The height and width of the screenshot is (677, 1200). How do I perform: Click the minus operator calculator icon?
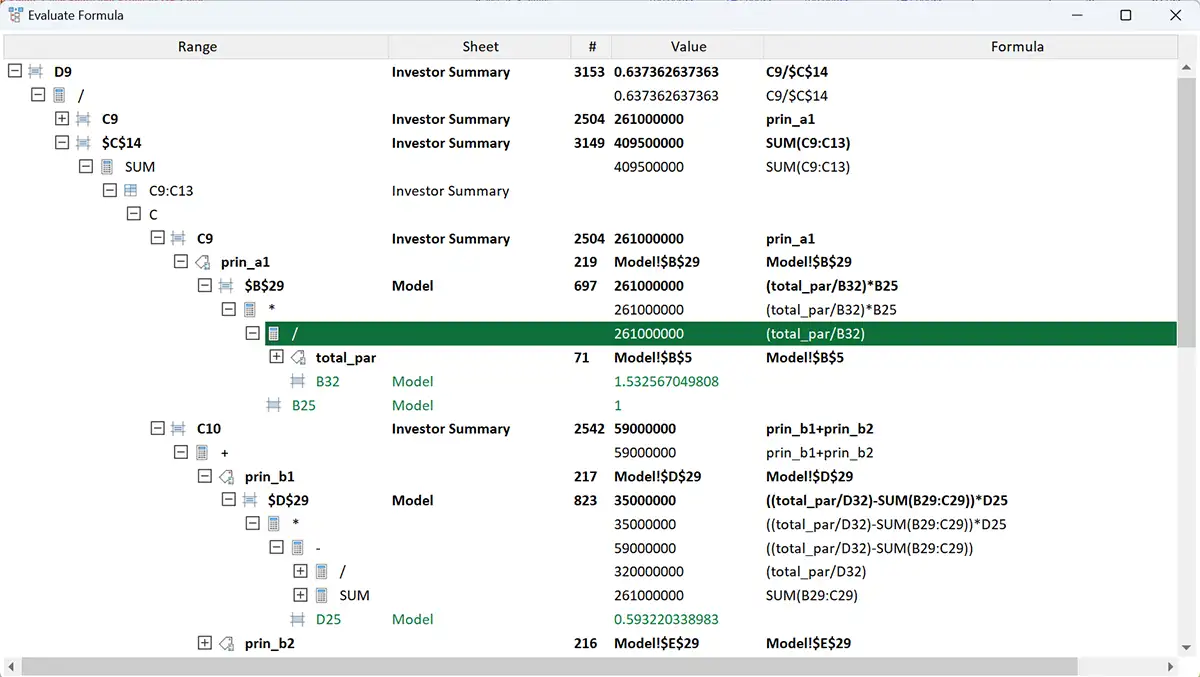tap(298, 548)
